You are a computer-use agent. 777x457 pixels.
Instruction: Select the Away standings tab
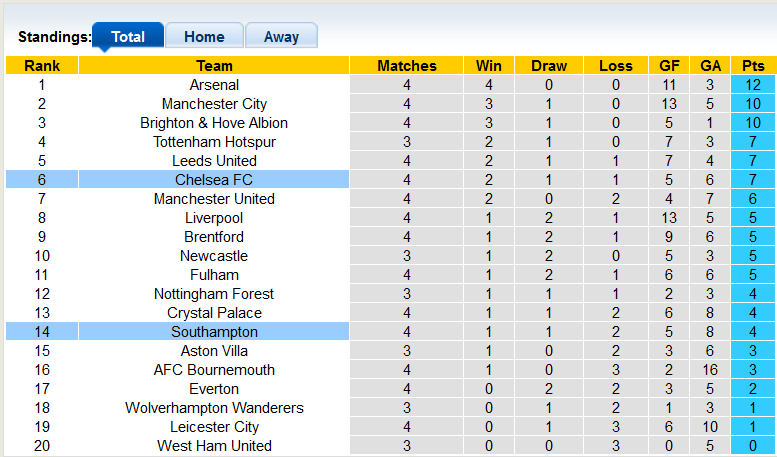pos(281,37)
